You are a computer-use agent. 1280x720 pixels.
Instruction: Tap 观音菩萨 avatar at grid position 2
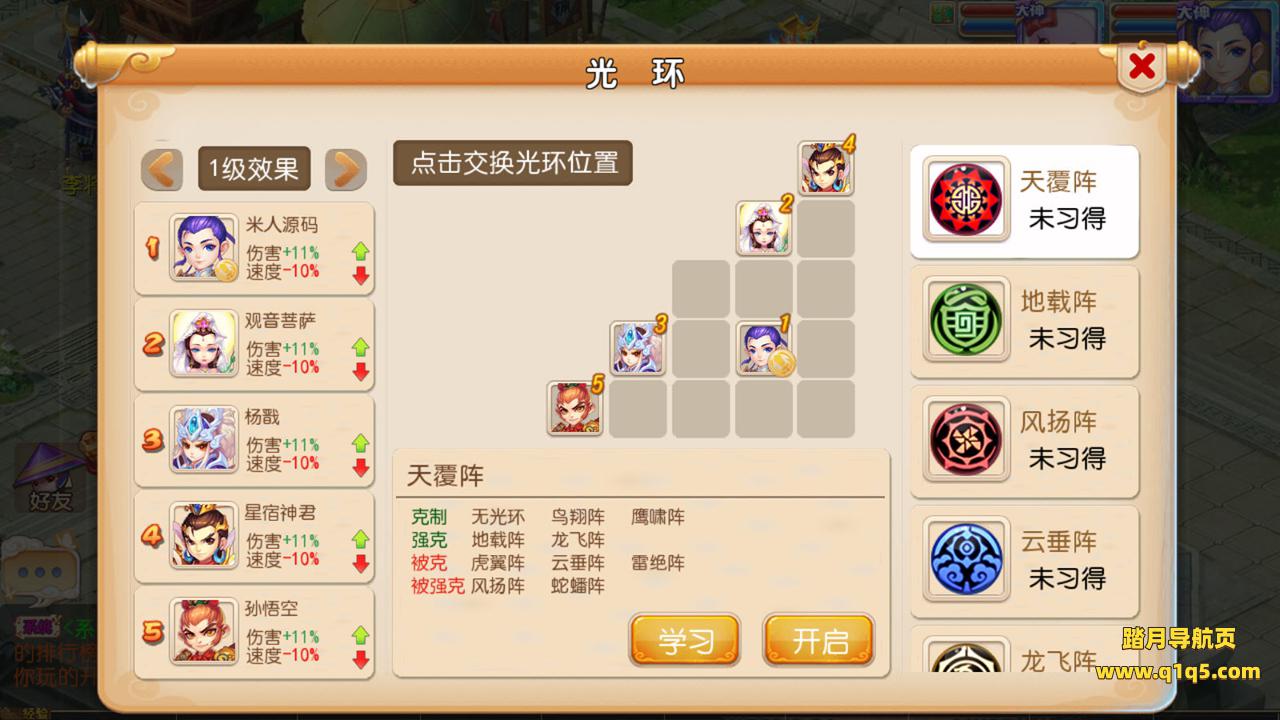(x=764, y=228)
